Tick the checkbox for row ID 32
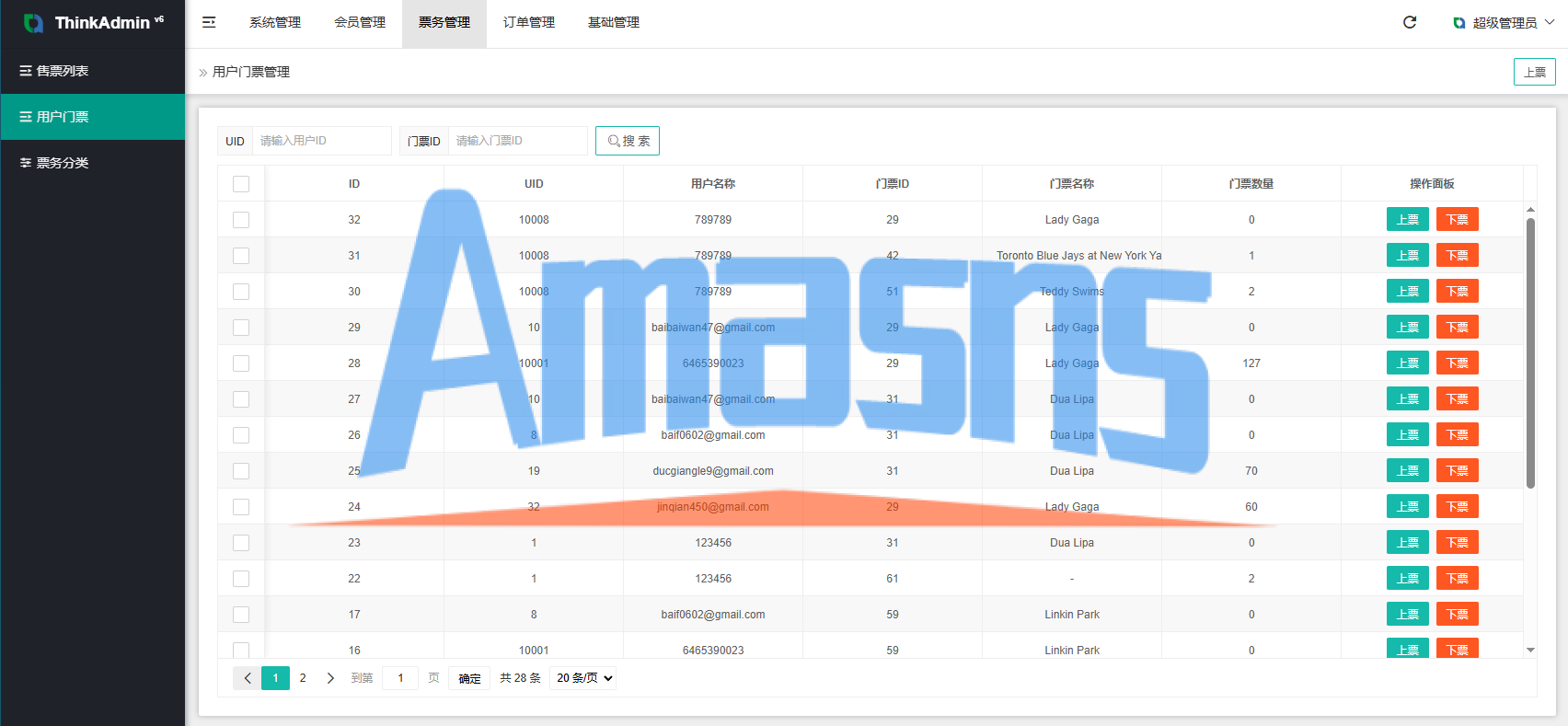Viewport: 1568px width, 726px height. click(241, 220)
